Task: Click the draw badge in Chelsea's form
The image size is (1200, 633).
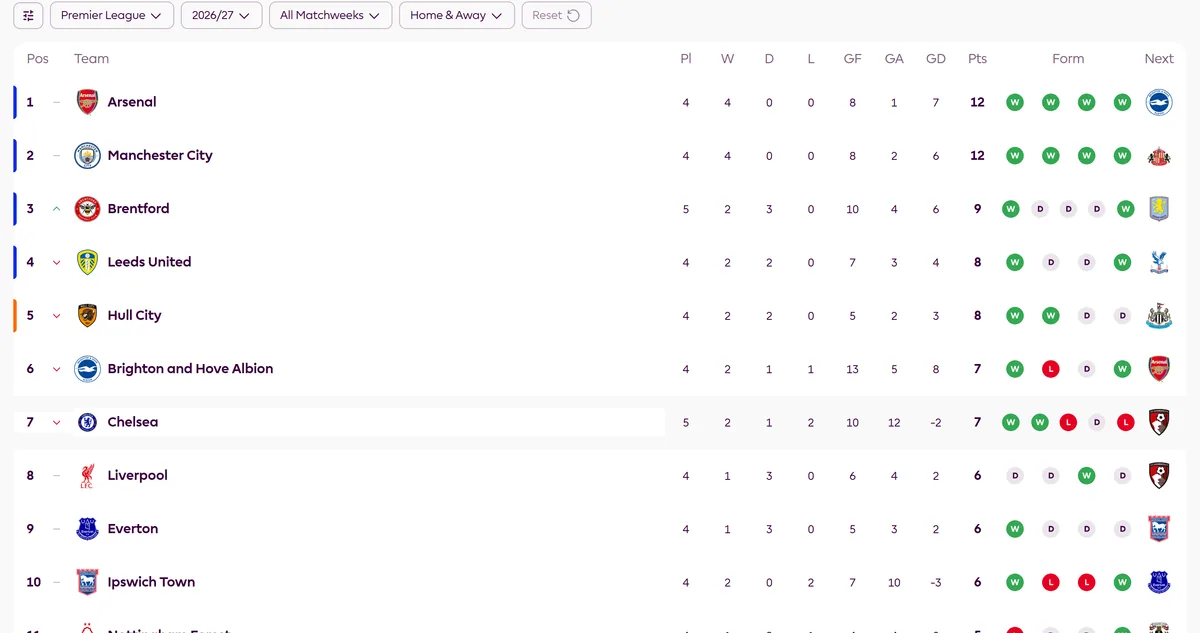Action: click(1097, 422)
